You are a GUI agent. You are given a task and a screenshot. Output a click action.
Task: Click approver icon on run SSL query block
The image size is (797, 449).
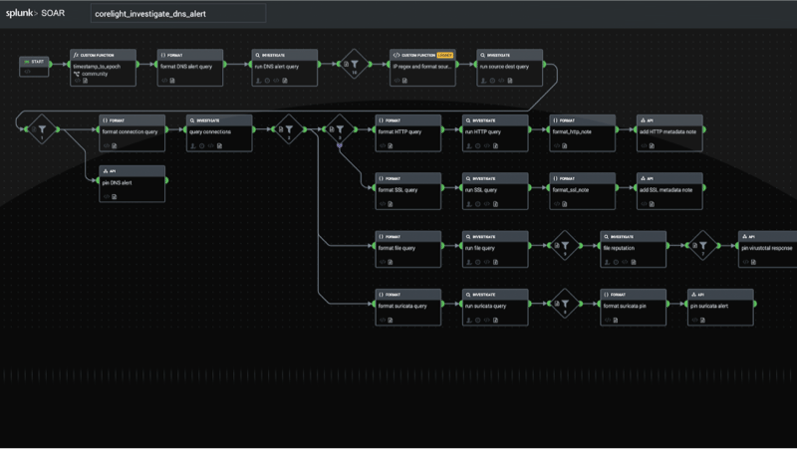[469, 204]
